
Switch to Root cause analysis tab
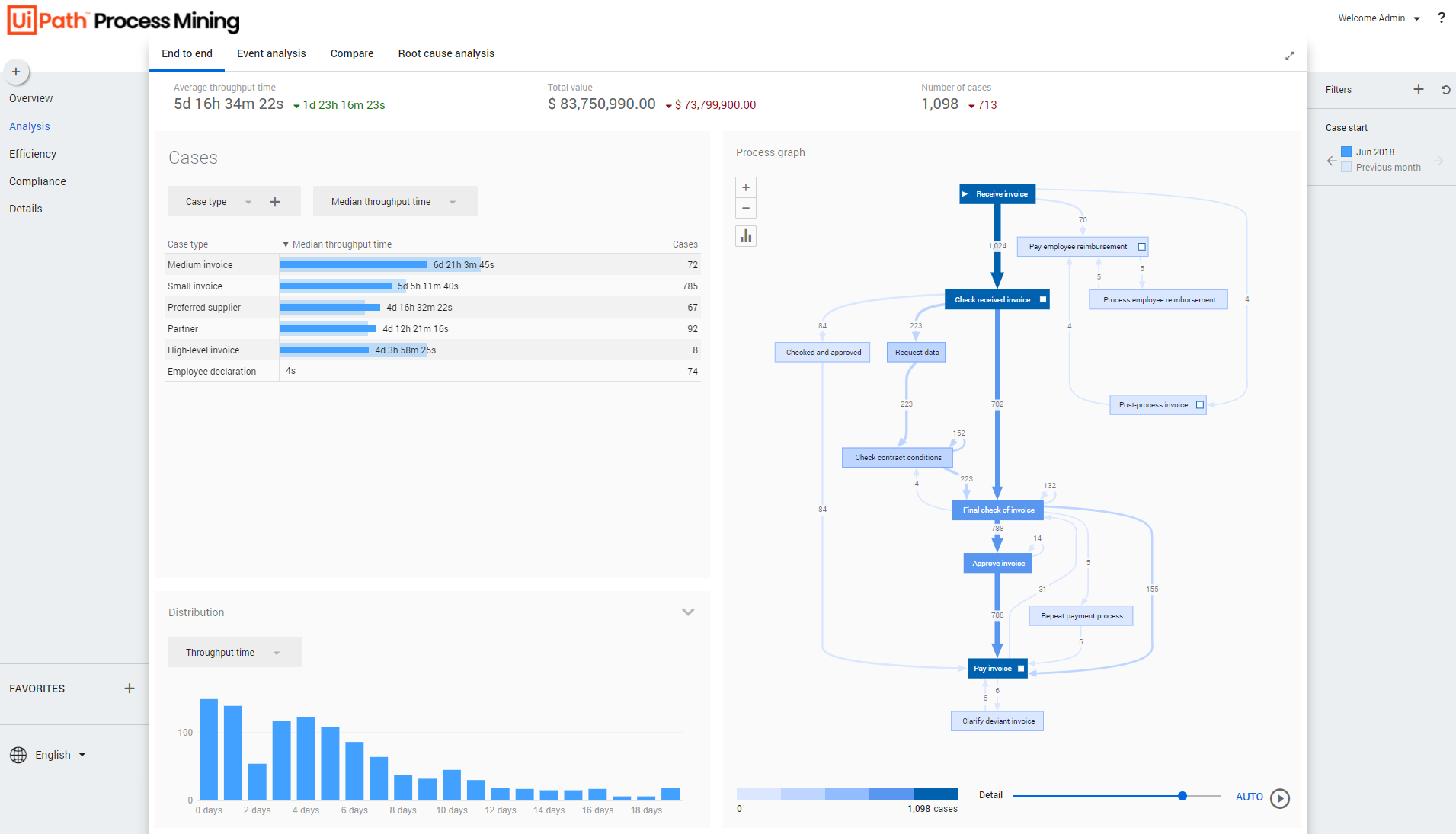click(x=446, y=53)
